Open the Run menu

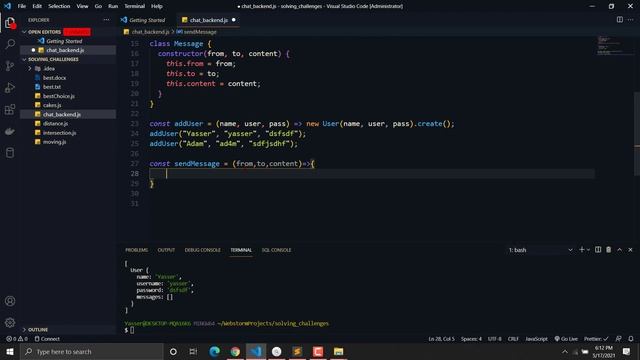113,6
